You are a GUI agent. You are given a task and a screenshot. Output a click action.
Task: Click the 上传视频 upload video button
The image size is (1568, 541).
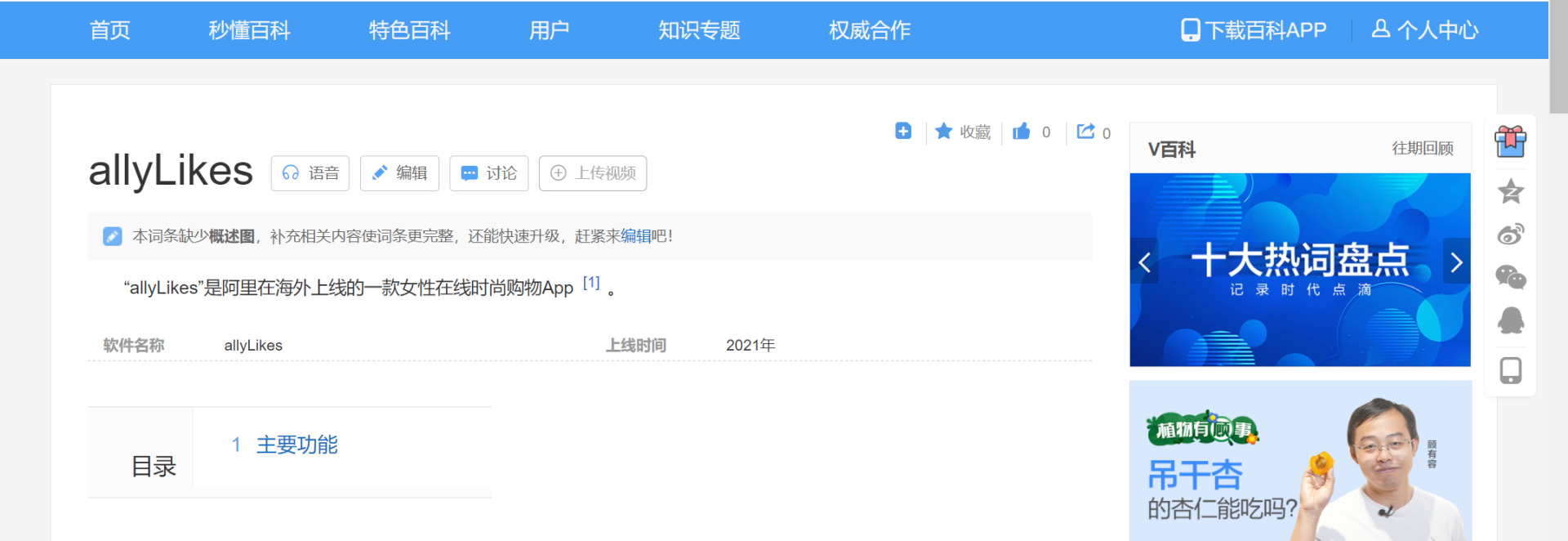click(593, 173)
